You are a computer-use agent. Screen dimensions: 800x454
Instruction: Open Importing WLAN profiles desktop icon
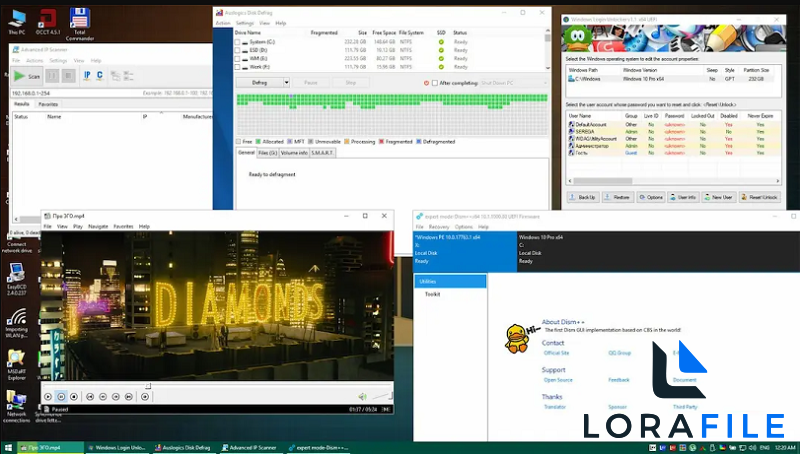coord(16,323)
